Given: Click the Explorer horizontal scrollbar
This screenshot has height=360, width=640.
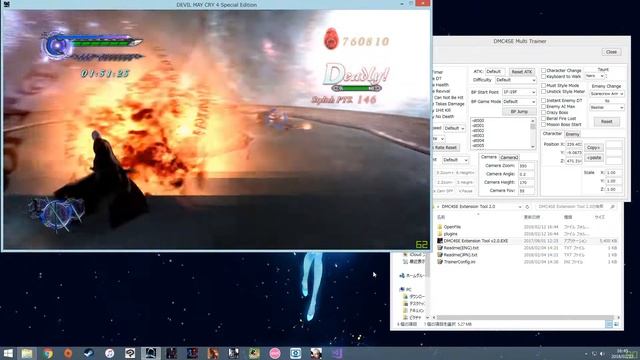Looking at the screenshot, I should (x=526, y=317).
